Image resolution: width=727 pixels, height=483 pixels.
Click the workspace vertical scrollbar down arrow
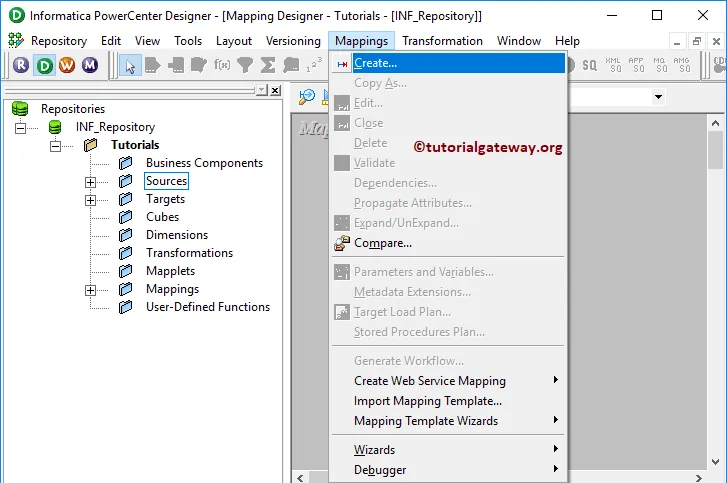(715, 462)
